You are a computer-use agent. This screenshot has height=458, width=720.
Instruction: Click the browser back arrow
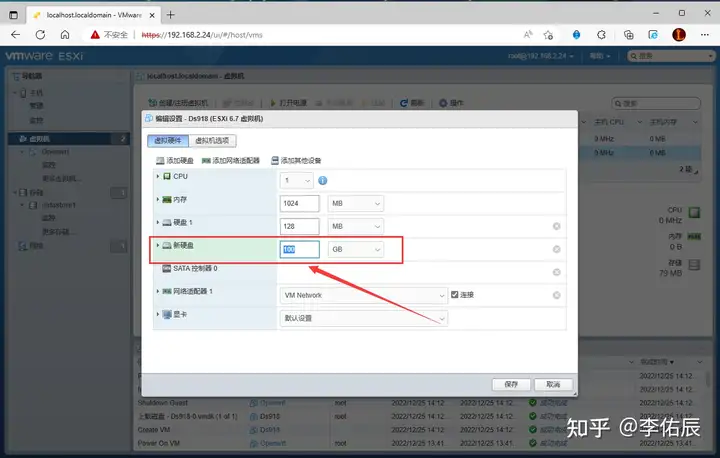16,35
